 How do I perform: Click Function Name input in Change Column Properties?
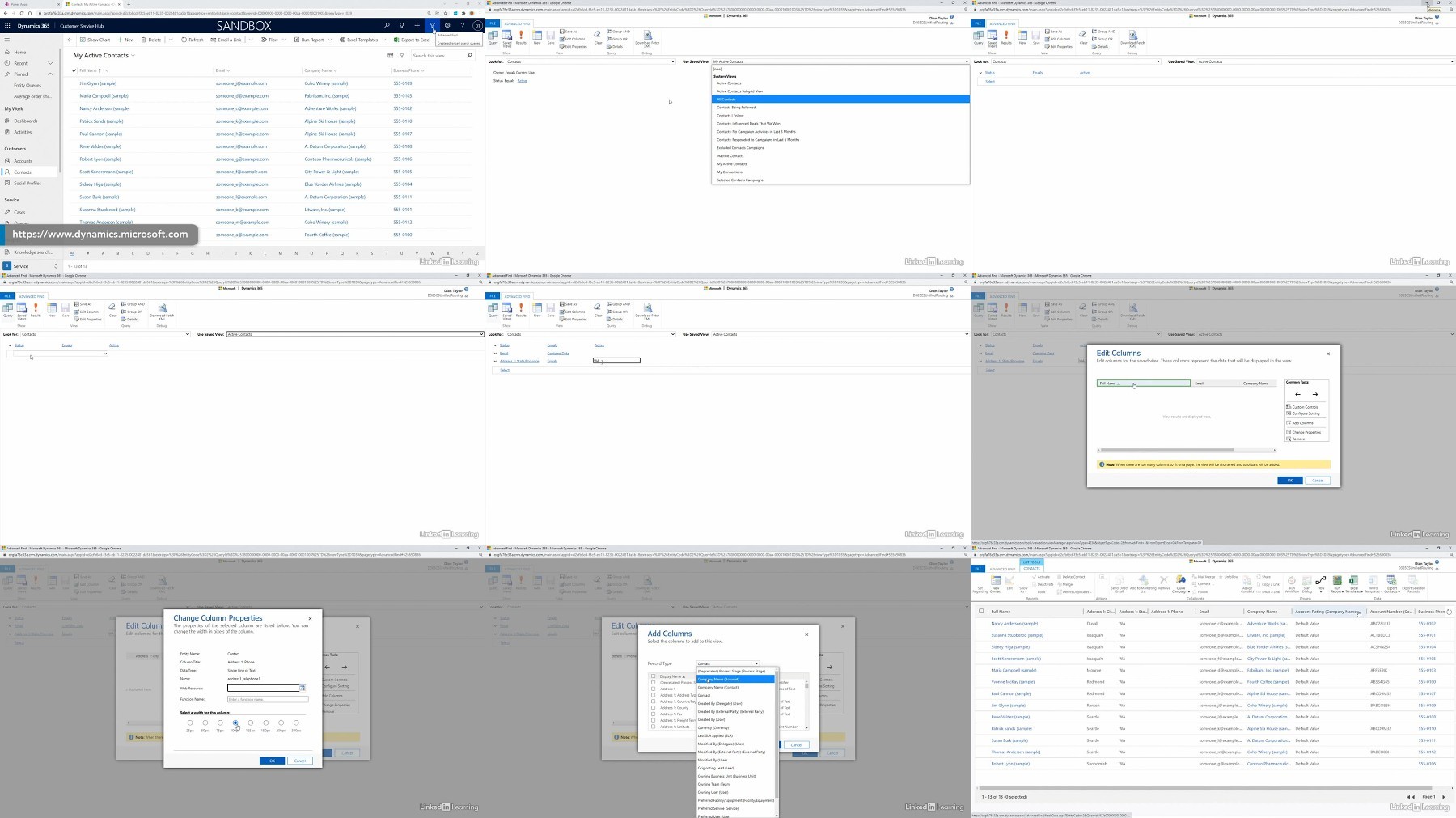(x=268, y=699)
